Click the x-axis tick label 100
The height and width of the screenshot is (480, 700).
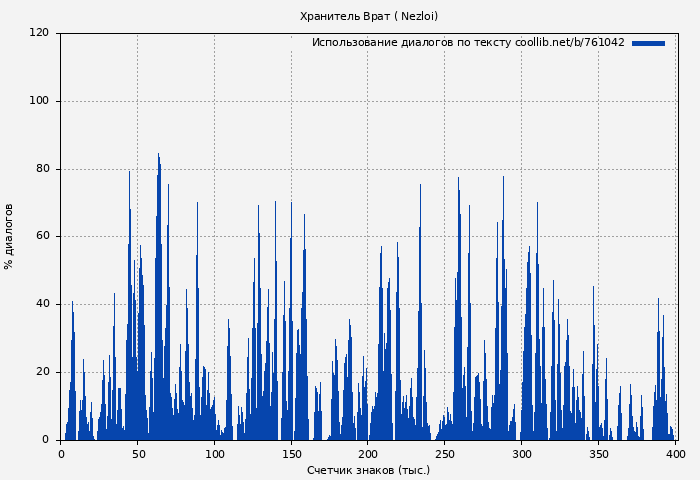[214, 454]
